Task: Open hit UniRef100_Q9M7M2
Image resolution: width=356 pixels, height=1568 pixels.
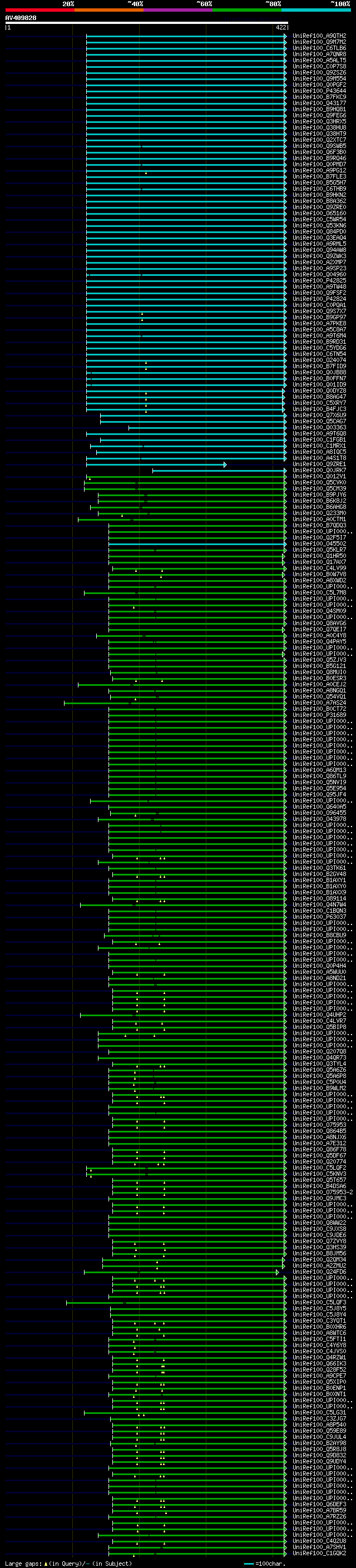Action: [x=319, y=42]
